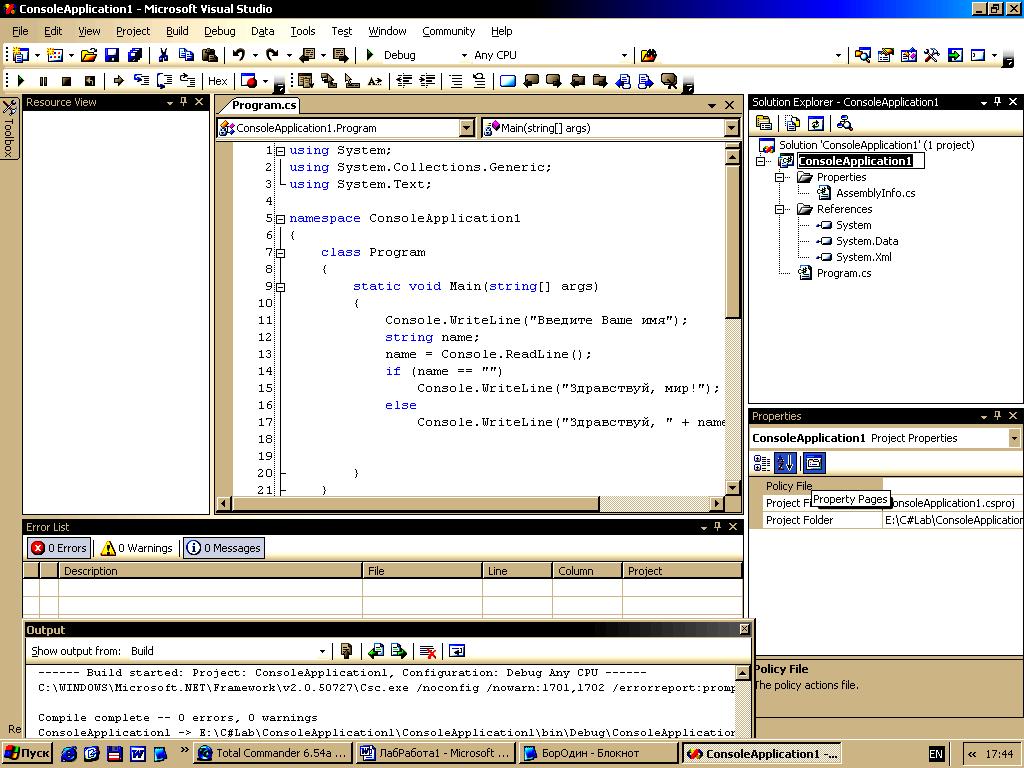Click the Save icon in the toolbar
Image resolution: width=1024 pixels, height=768 pixels.
112,55
